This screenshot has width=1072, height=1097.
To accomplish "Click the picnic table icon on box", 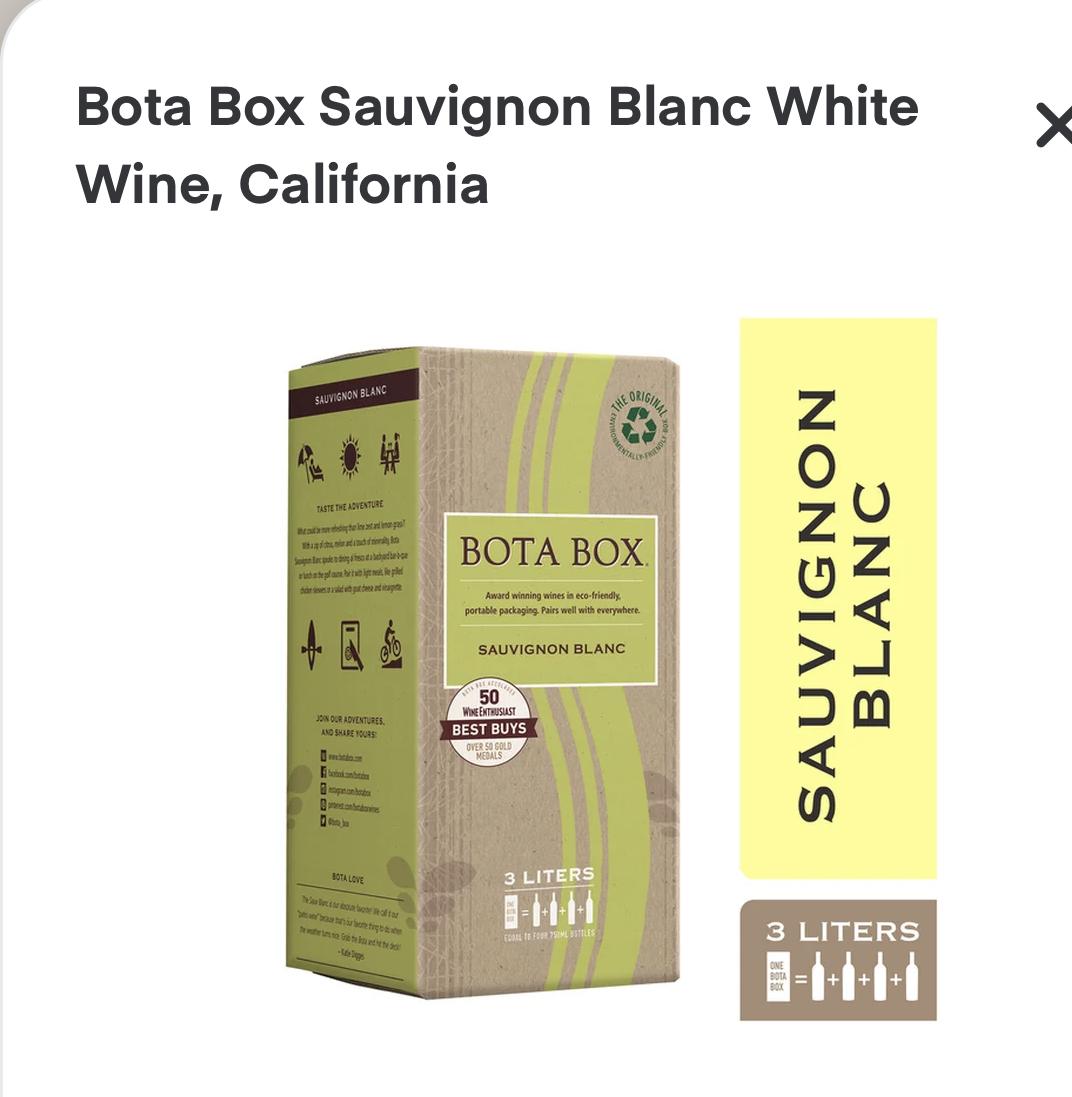I will pyautogui.click(x=390, y=451).
